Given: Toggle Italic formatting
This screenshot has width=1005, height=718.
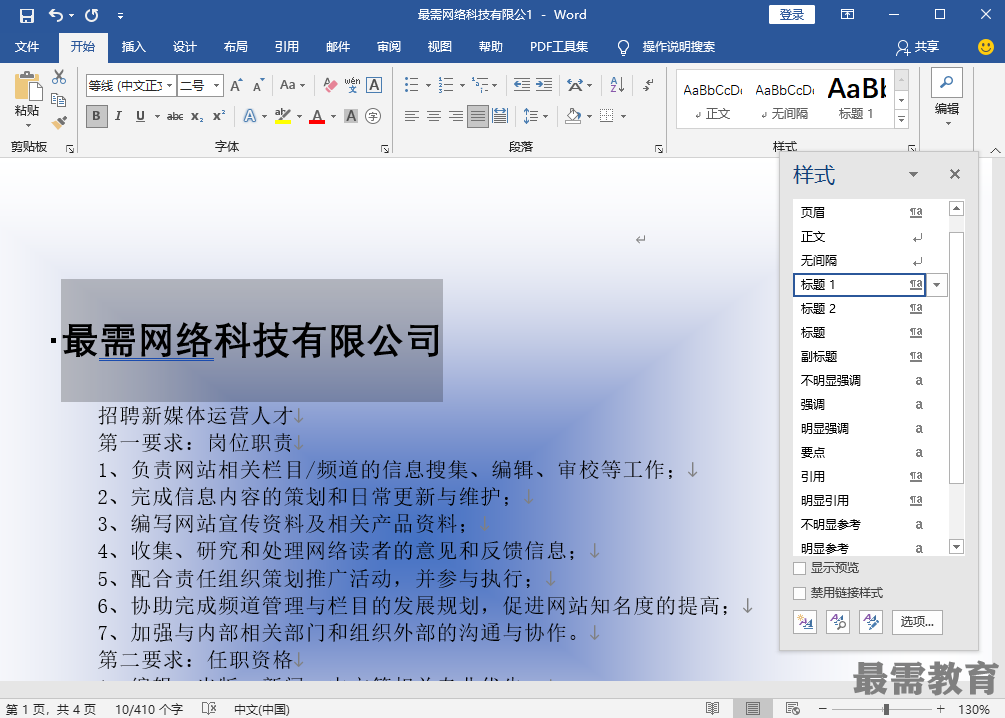Looking at the screenshot, I should point(119,116).
